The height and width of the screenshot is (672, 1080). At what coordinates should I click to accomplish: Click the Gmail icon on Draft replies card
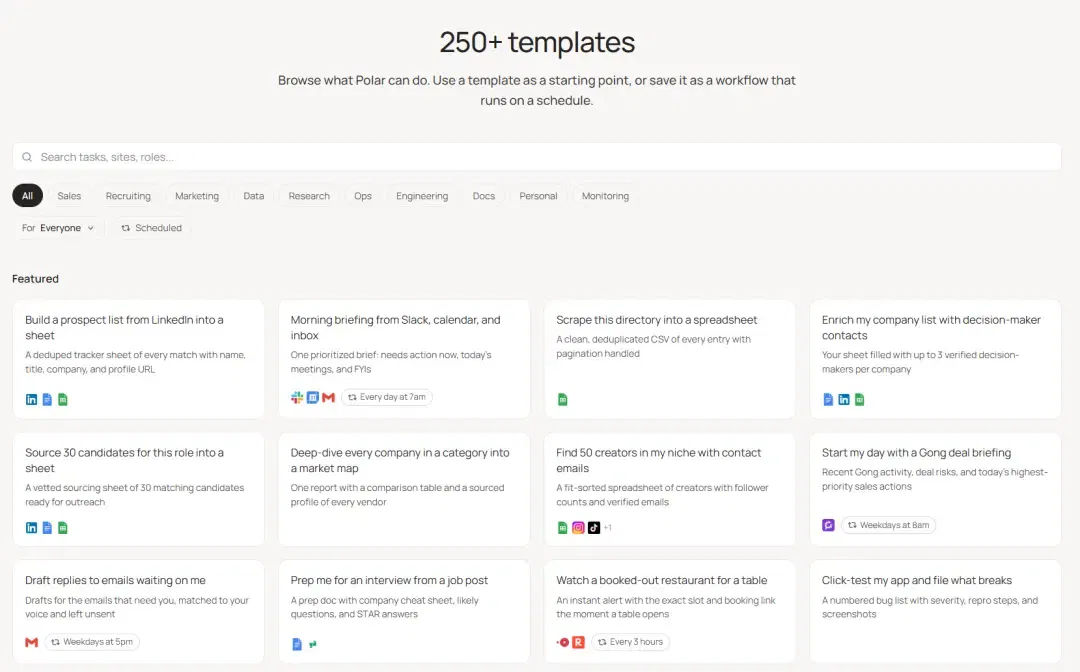coord(32,642)
